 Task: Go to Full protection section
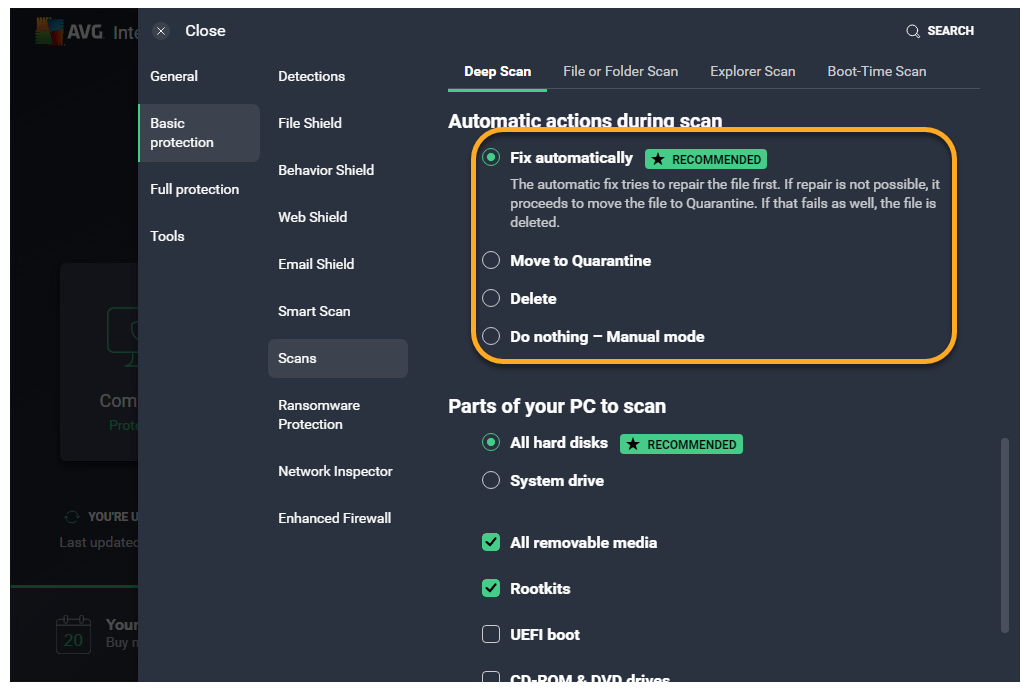point(195,189)
